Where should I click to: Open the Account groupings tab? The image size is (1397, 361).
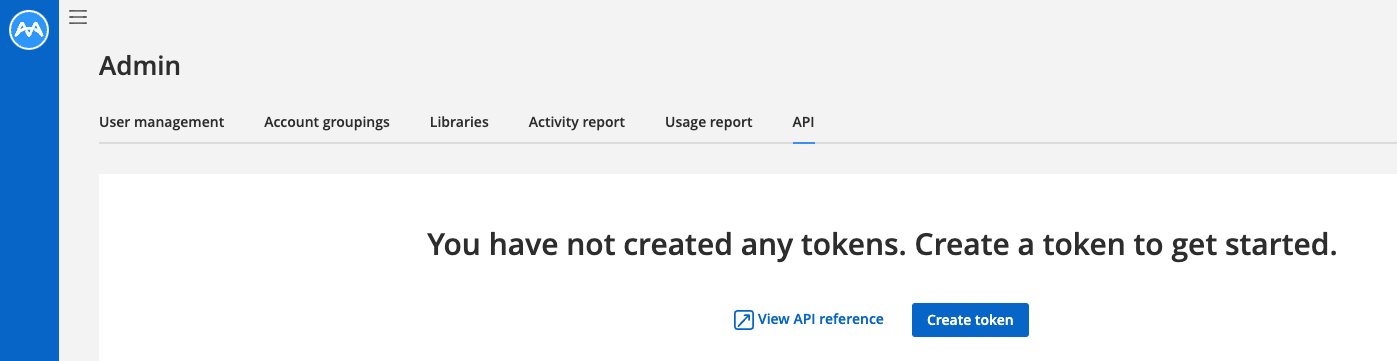click(327, 122)
